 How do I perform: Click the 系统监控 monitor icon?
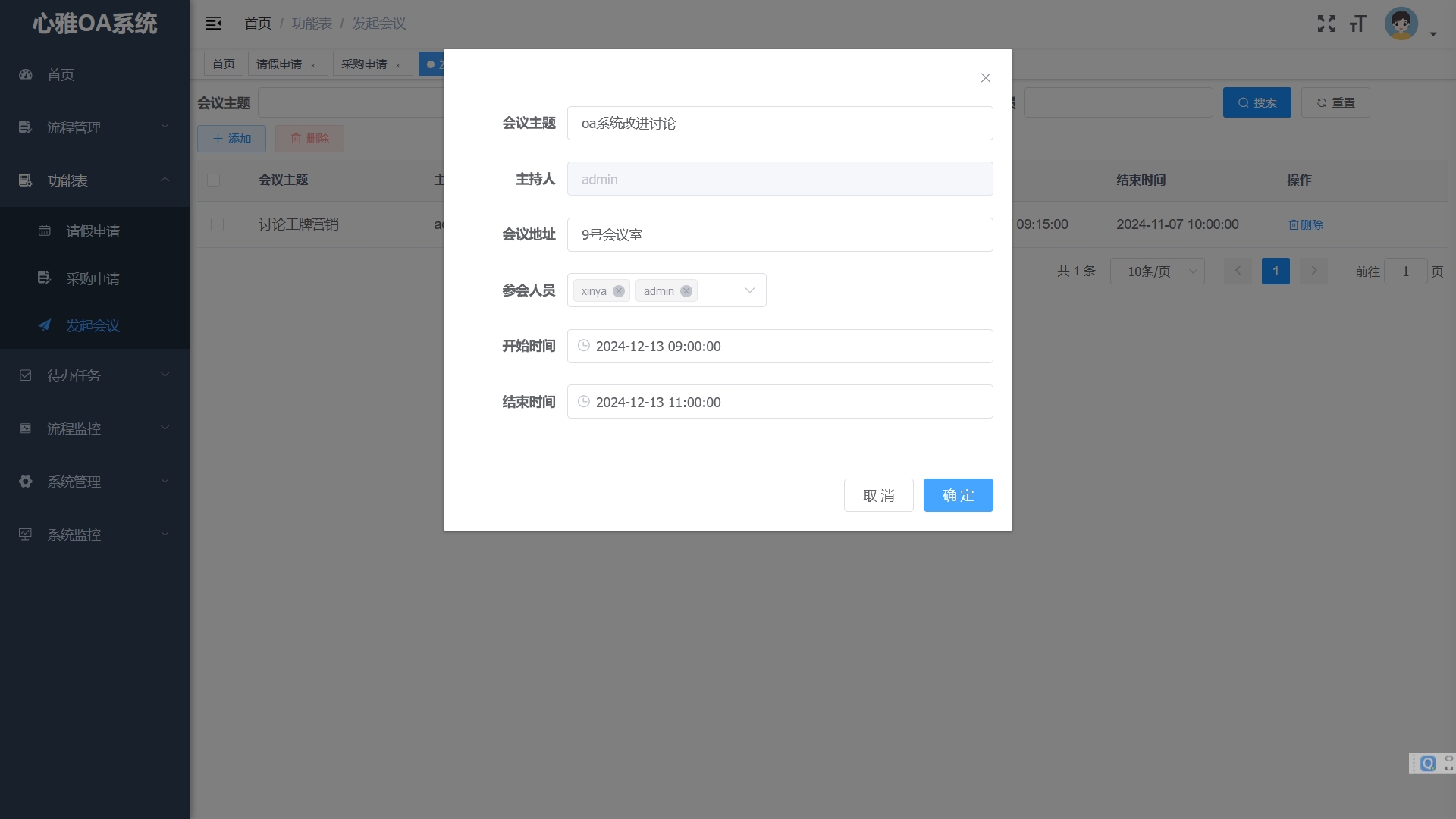(26, 535)
